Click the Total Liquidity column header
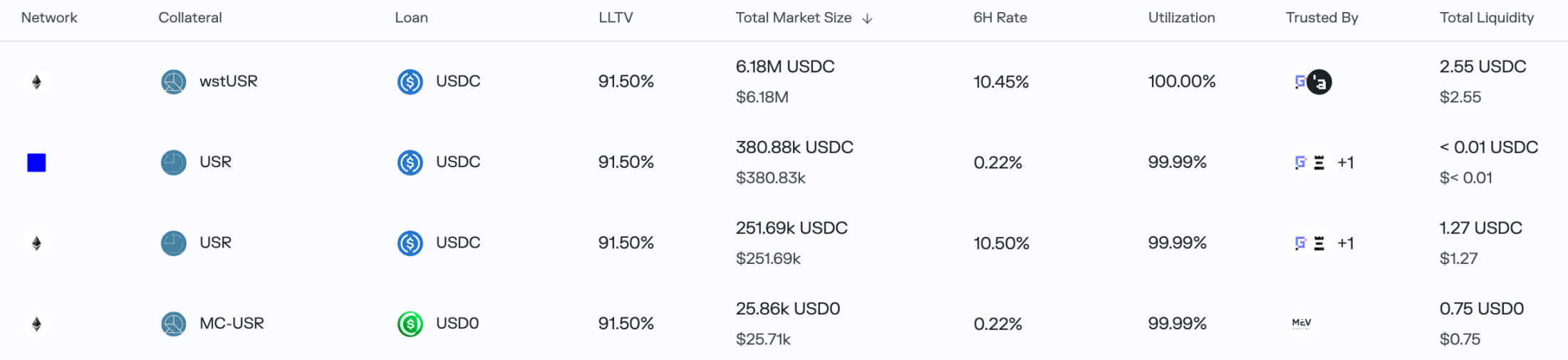The image size is (1568, 360). (1486, 18)
